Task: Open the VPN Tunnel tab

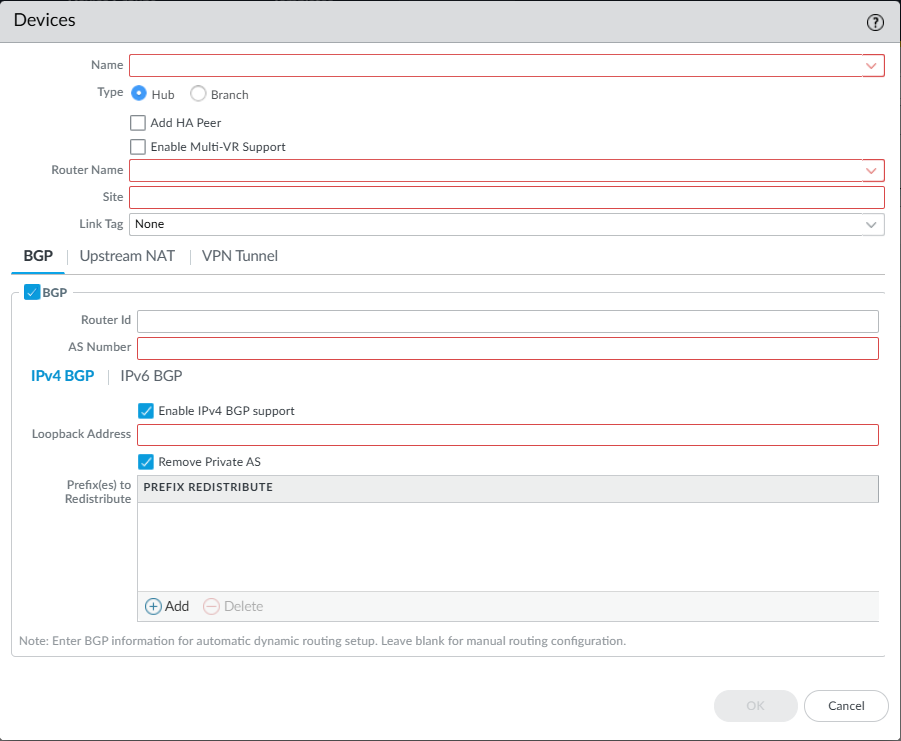Action: click(240, 256)
